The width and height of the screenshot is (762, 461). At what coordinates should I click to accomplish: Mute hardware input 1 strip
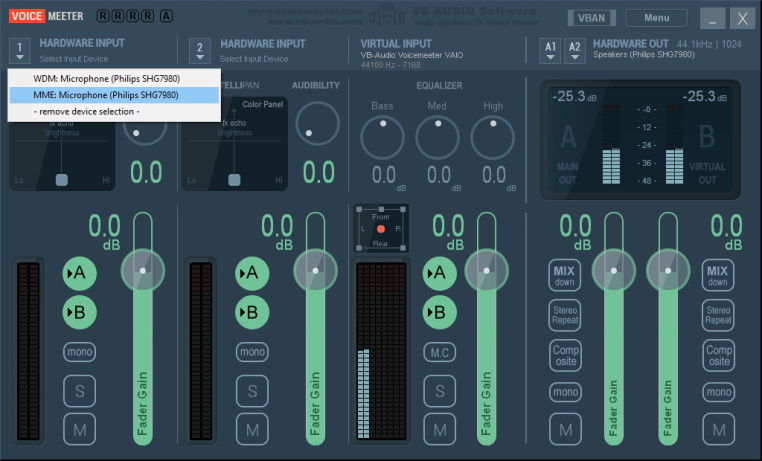click(79, 429)
